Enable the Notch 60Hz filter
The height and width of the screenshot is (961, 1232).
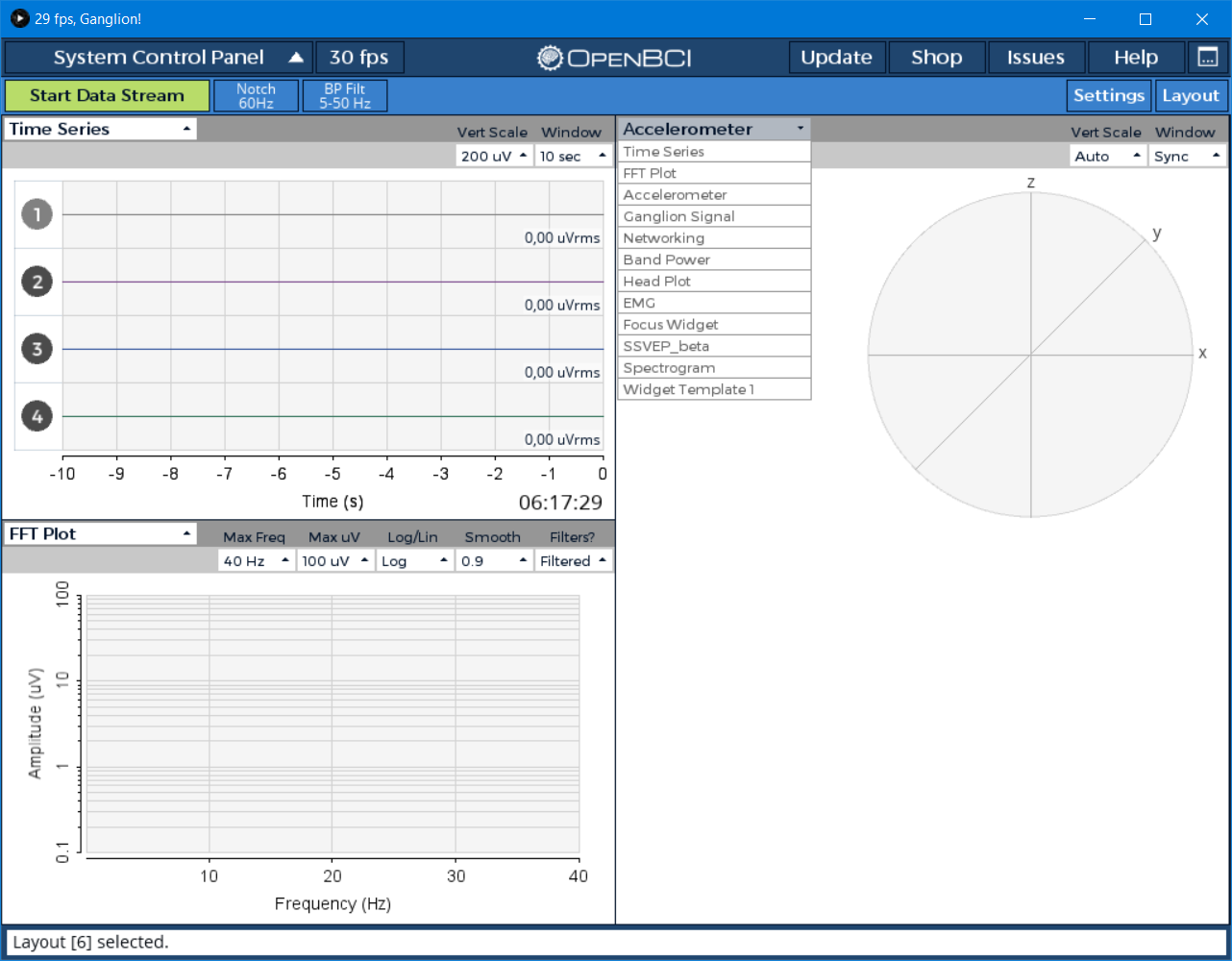click(x=256, y=95)
